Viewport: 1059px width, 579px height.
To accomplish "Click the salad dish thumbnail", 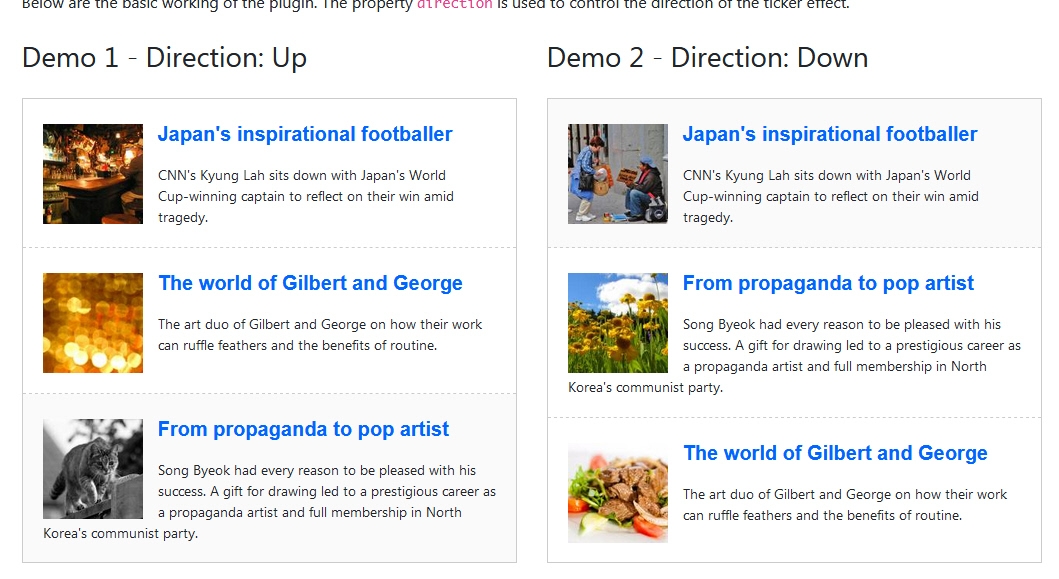I will tap(617, 493).
